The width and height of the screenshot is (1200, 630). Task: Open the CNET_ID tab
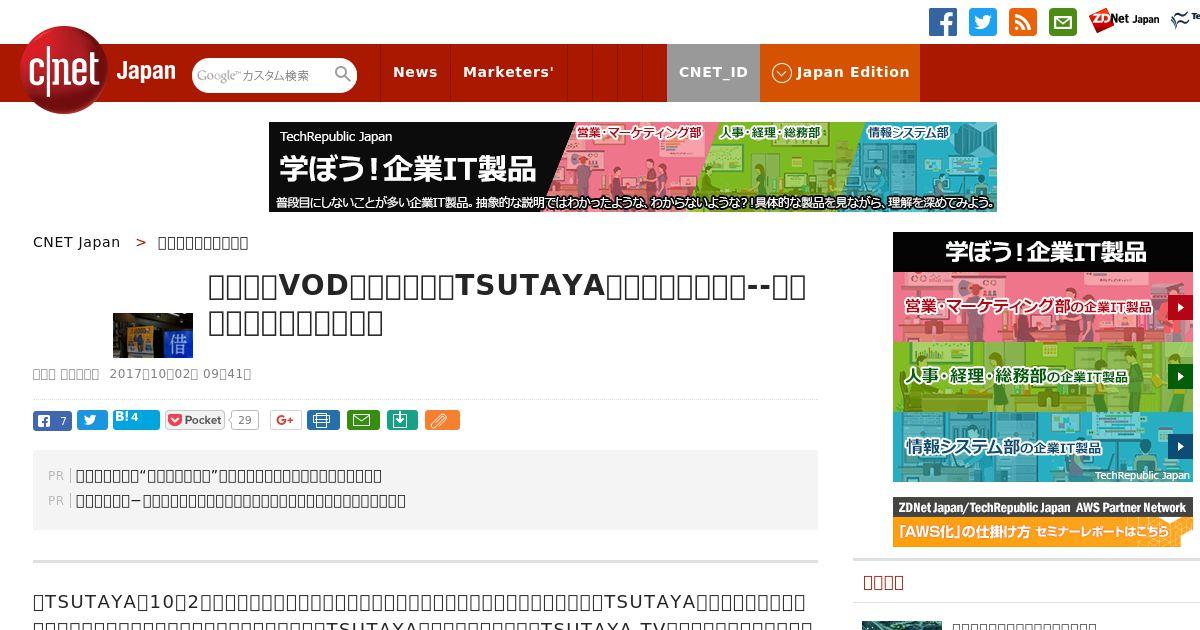713,72
